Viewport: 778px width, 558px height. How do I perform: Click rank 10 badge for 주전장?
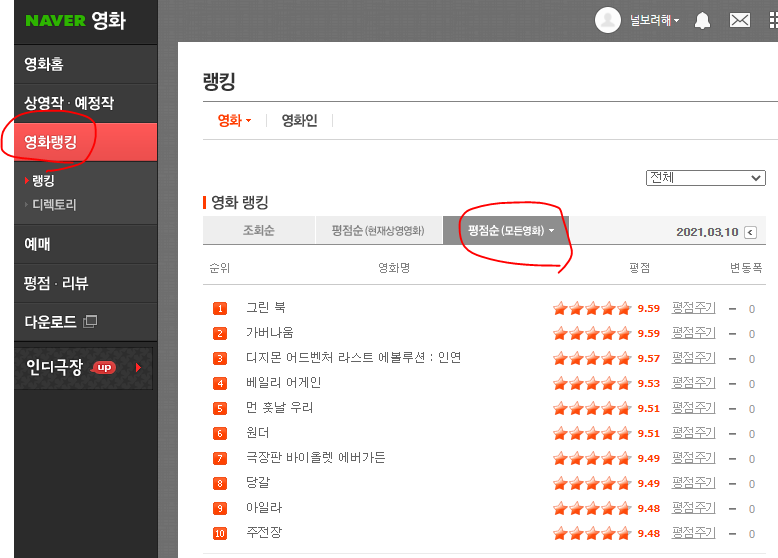(x=220, y=534)
